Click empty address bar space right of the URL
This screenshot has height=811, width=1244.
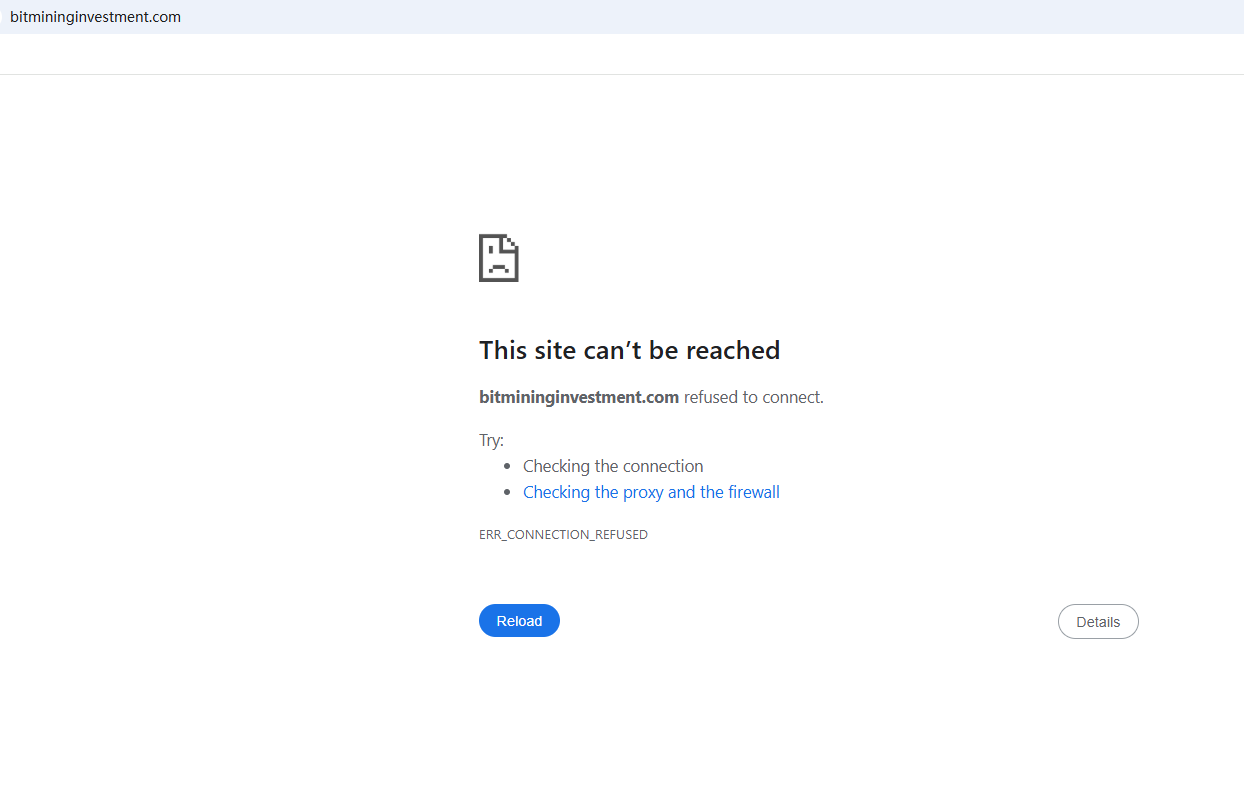(700, 17)
